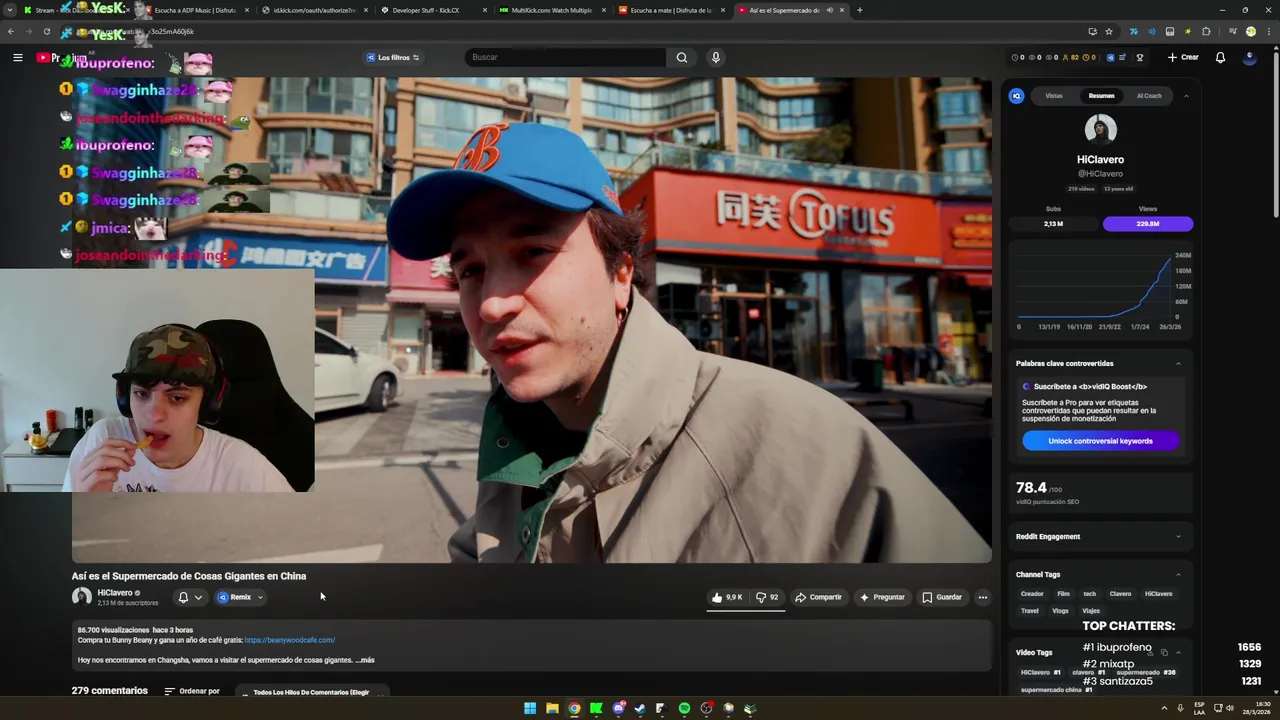1280x720 pixels.
Task: Open the beanywoodcafe.com link
Action: 290,640
